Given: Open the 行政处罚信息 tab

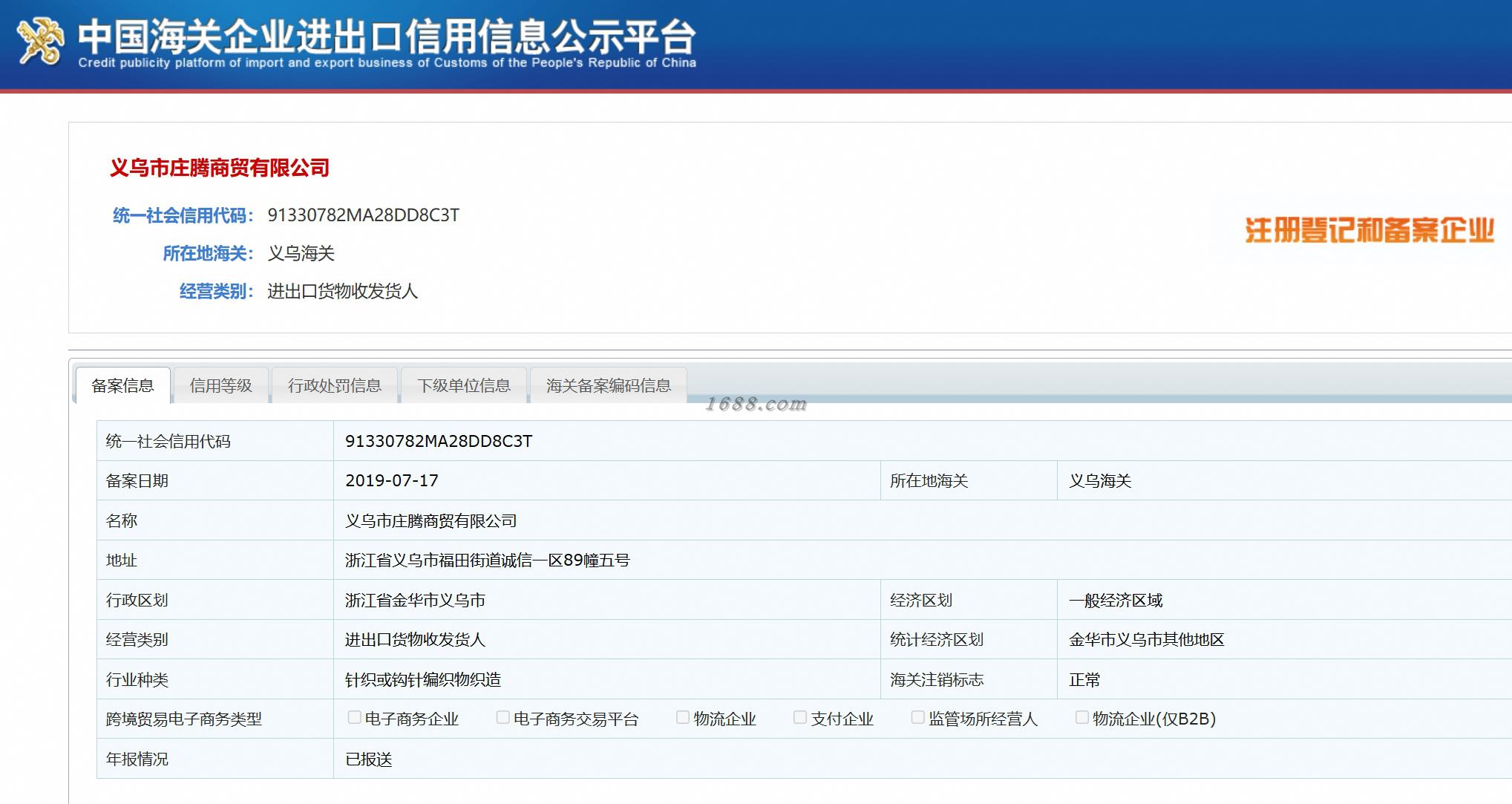Looking at the screenshot, I should 335,385.
